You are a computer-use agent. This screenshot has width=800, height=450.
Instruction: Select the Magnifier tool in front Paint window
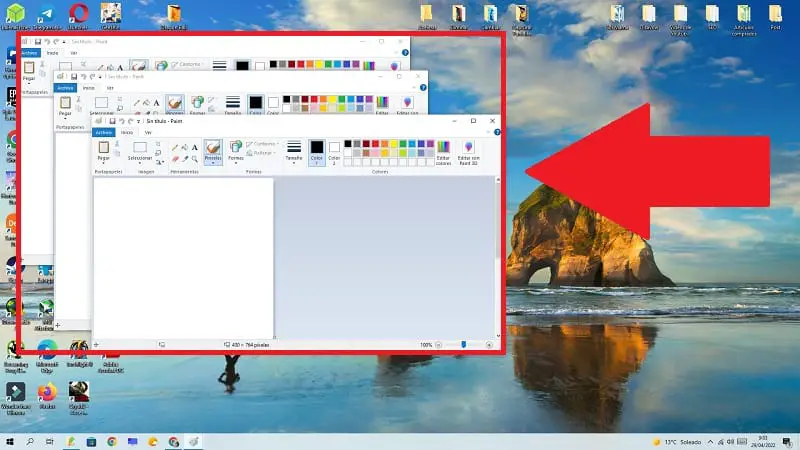pyautogui.click(x=194, y=159)
